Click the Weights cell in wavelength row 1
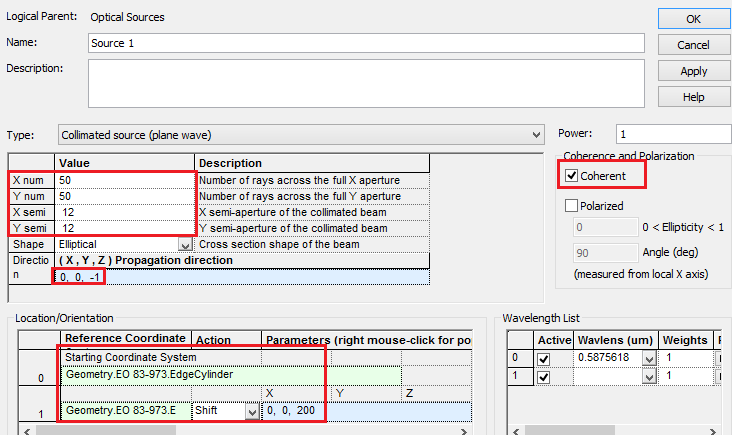 point(687,375)
